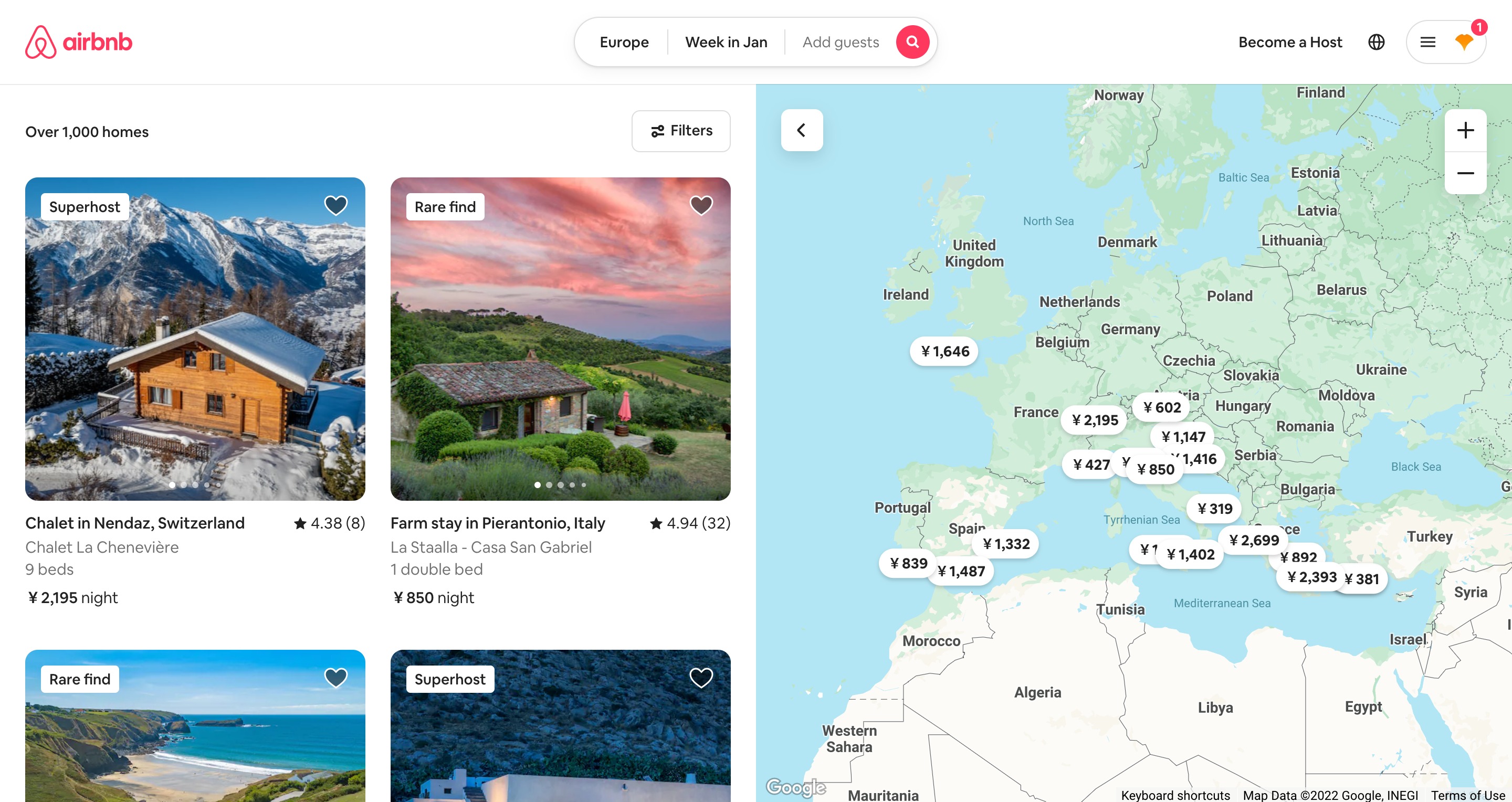Collapse the map with the back chevron

click(802, 130)
